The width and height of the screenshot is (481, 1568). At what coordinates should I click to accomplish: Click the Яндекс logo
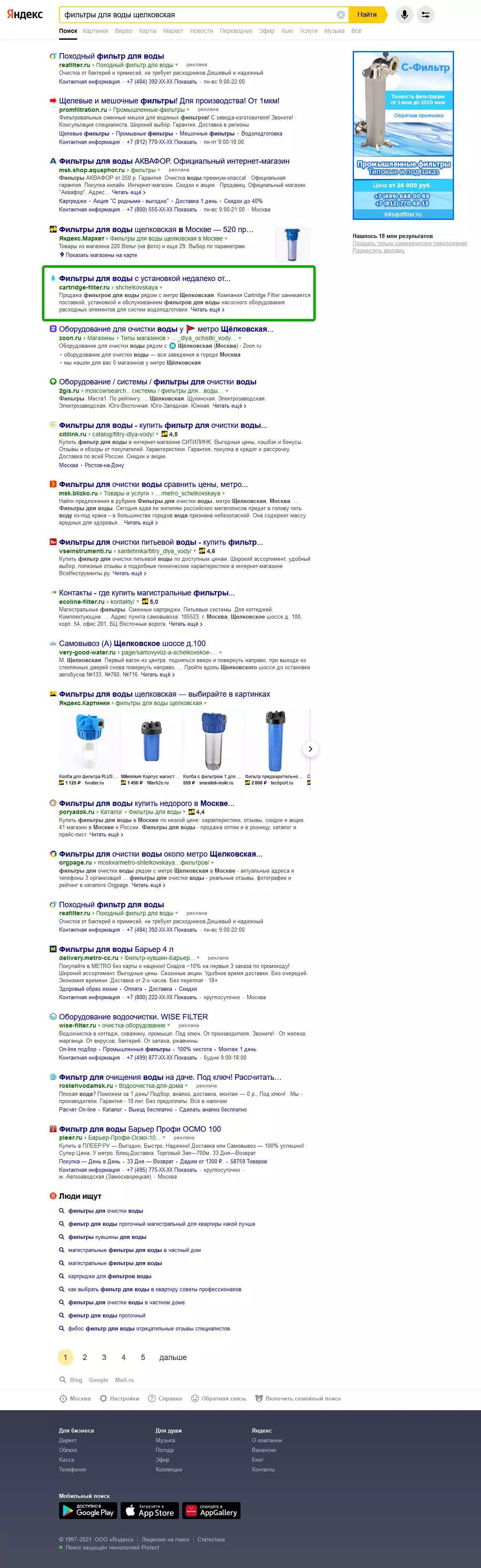25,15
